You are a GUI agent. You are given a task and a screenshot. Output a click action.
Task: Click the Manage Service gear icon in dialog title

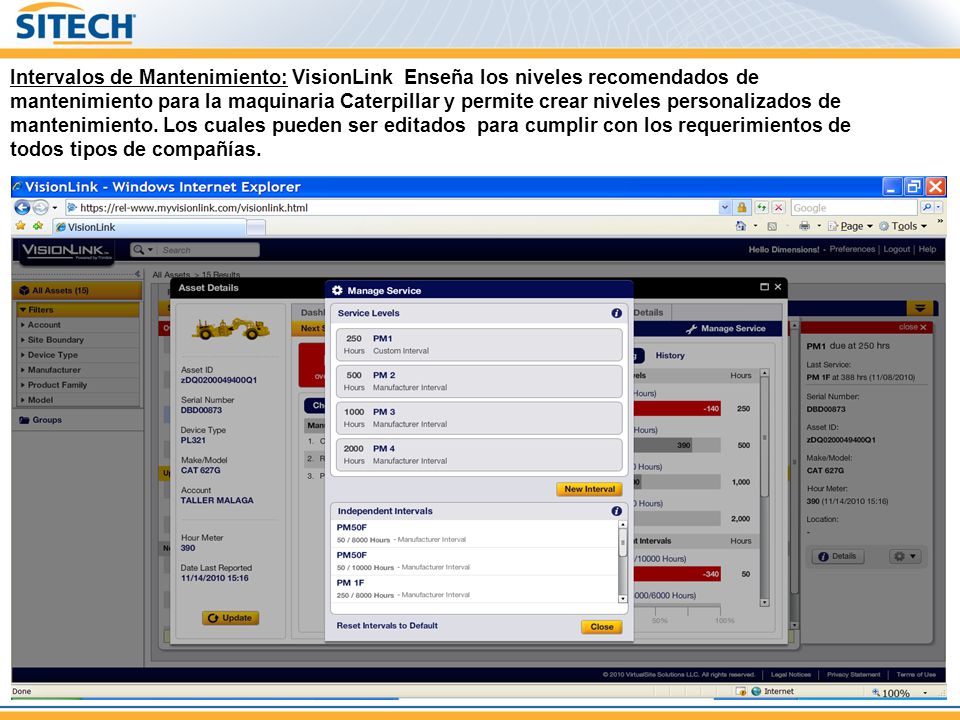[x=337, y=290]
